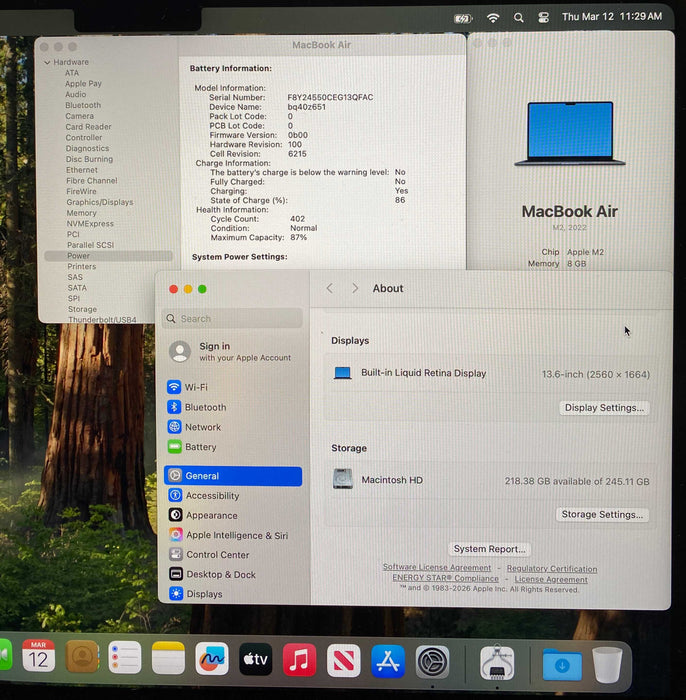Click the date and time in menu bar
Image resolution: width=686 pixels, height=700 pixels.
611,17
